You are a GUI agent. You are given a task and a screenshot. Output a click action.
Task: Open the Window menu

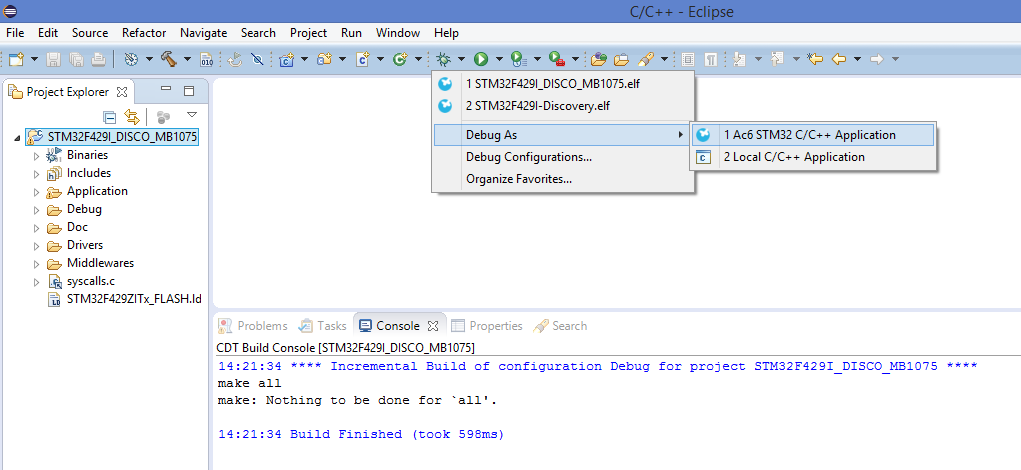click(398, 33)
